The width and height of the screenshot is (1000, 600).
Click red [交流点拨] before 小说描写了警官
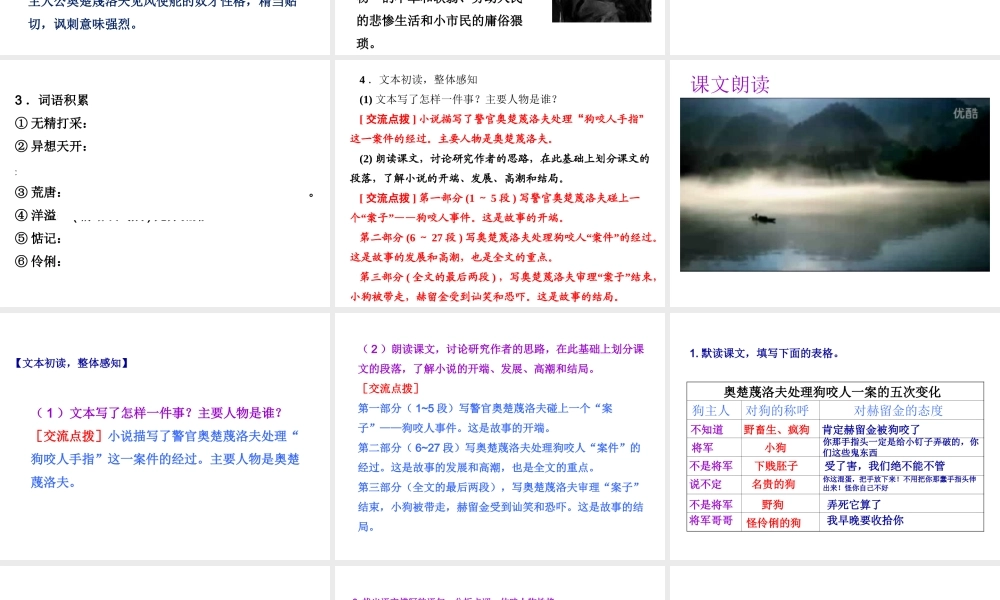(x=67, y=436)
